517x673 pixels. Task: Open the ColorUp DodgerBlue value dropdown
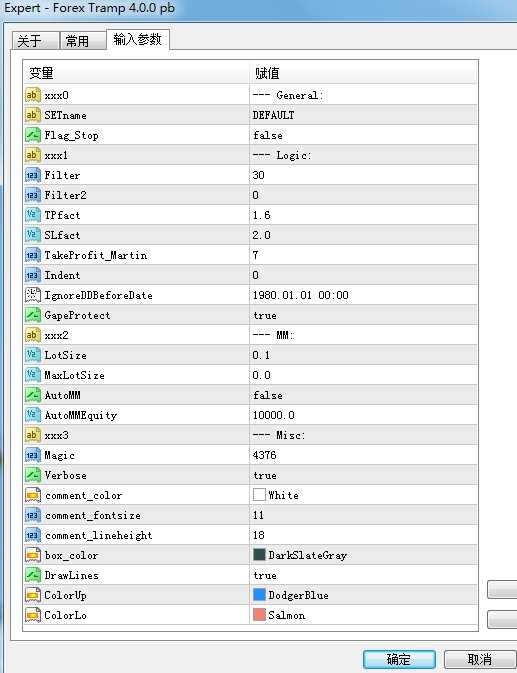(x=363, y=595)
